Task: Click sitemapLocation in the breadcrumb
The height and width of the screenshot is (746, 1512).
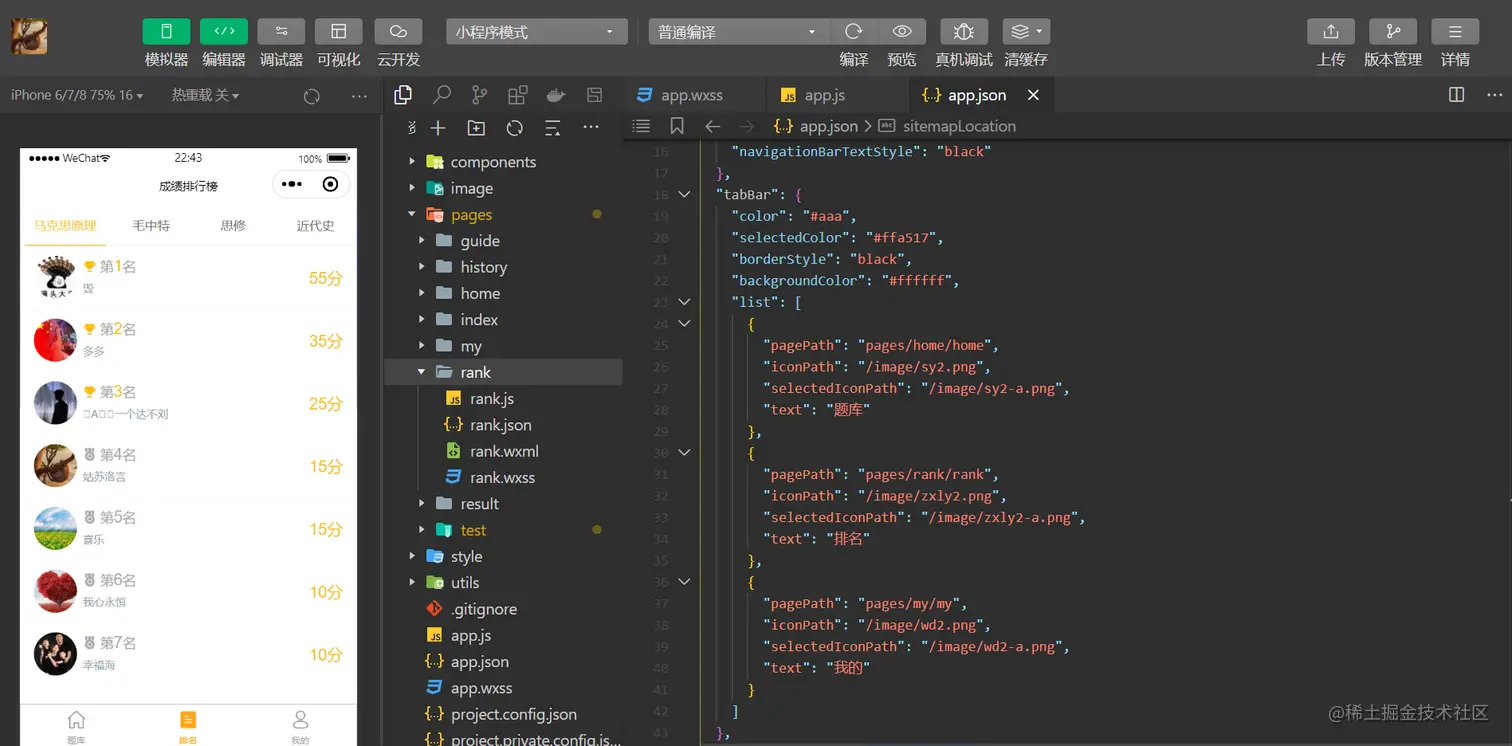Action: 959,126
